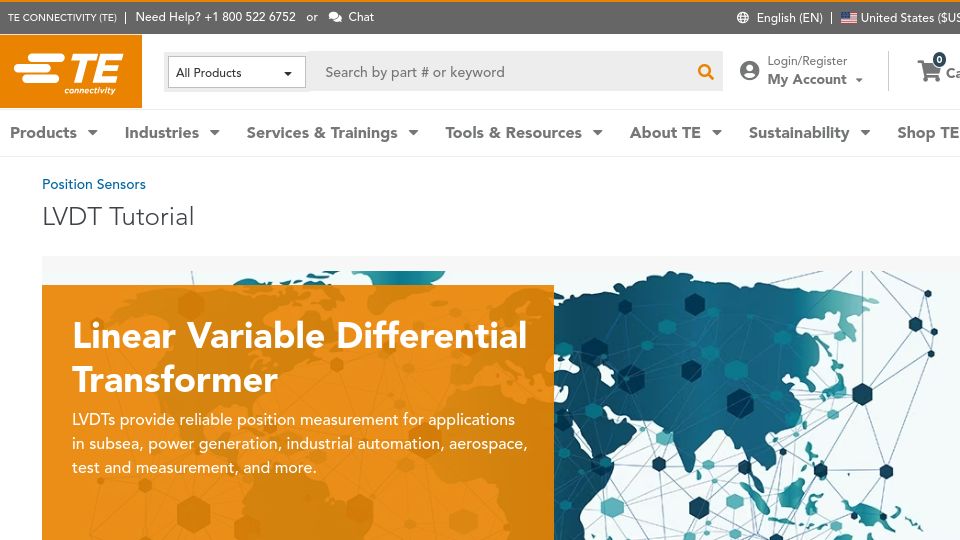
Task: Open the Industries menu
Action: [162, 133]
